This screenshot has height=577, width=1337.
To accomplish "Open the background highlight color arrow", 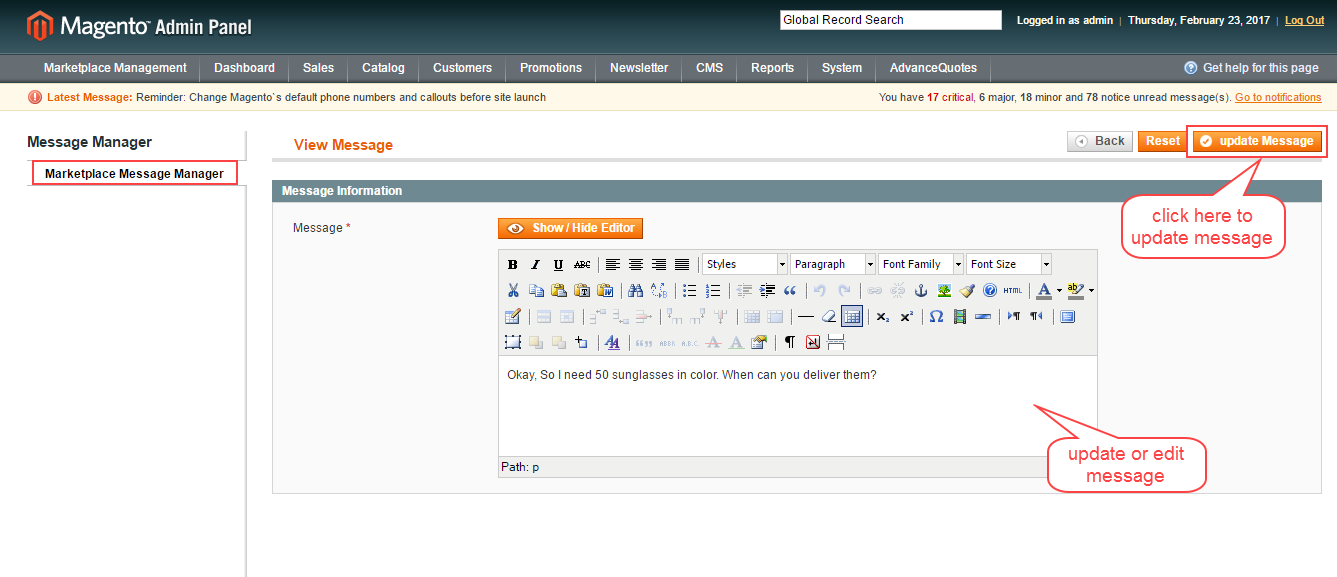I will 1091,290.
